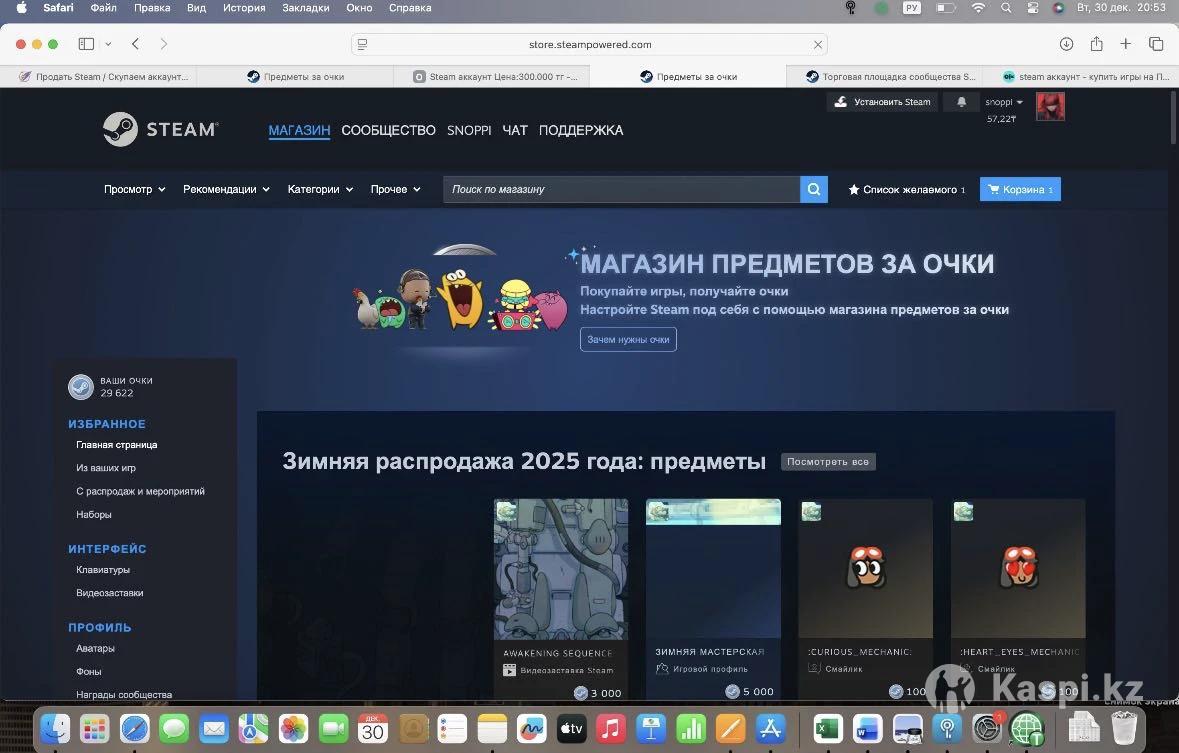Expand the Категории dropdown menu
Viewport: 1179px width, 753px height.
point(320,189)
